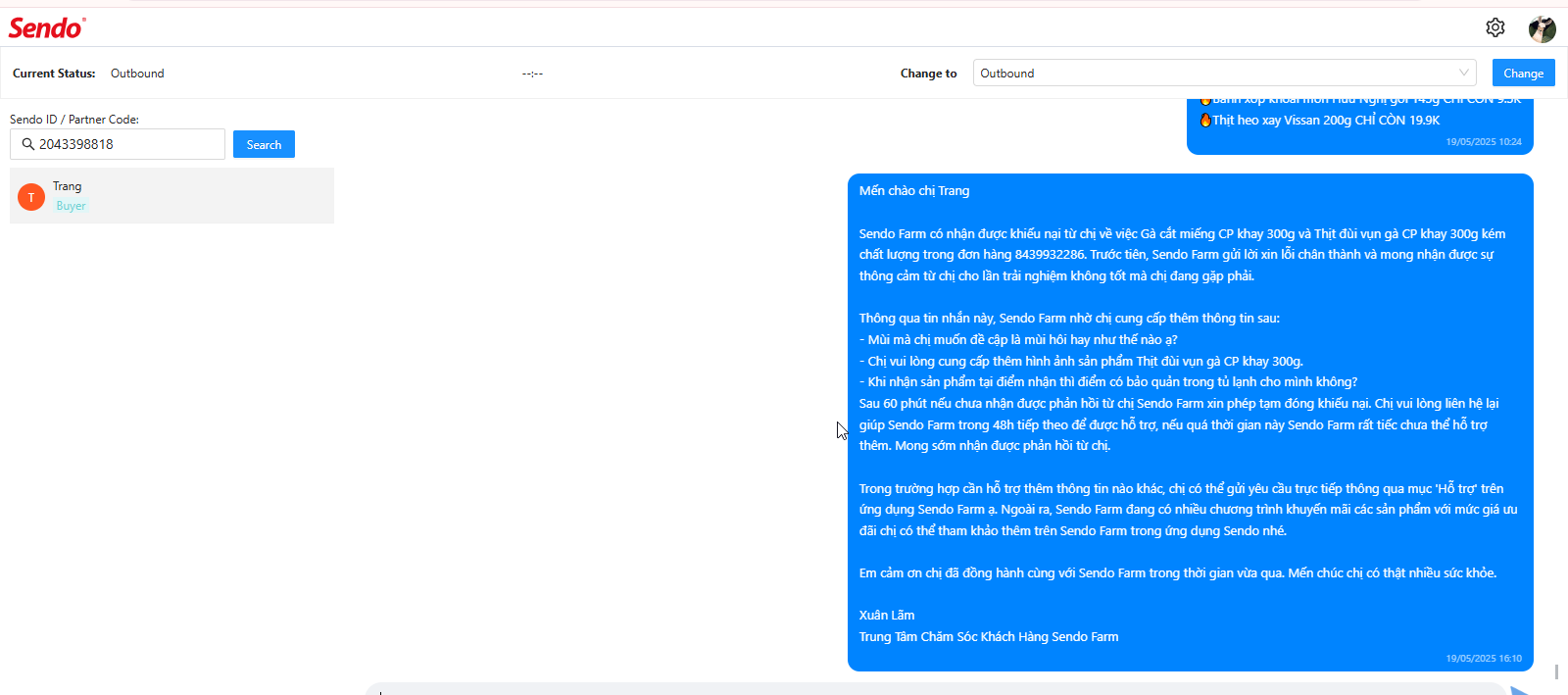Click the line starting Khi nhận sản phẩm

click(x=1108, y=382)
